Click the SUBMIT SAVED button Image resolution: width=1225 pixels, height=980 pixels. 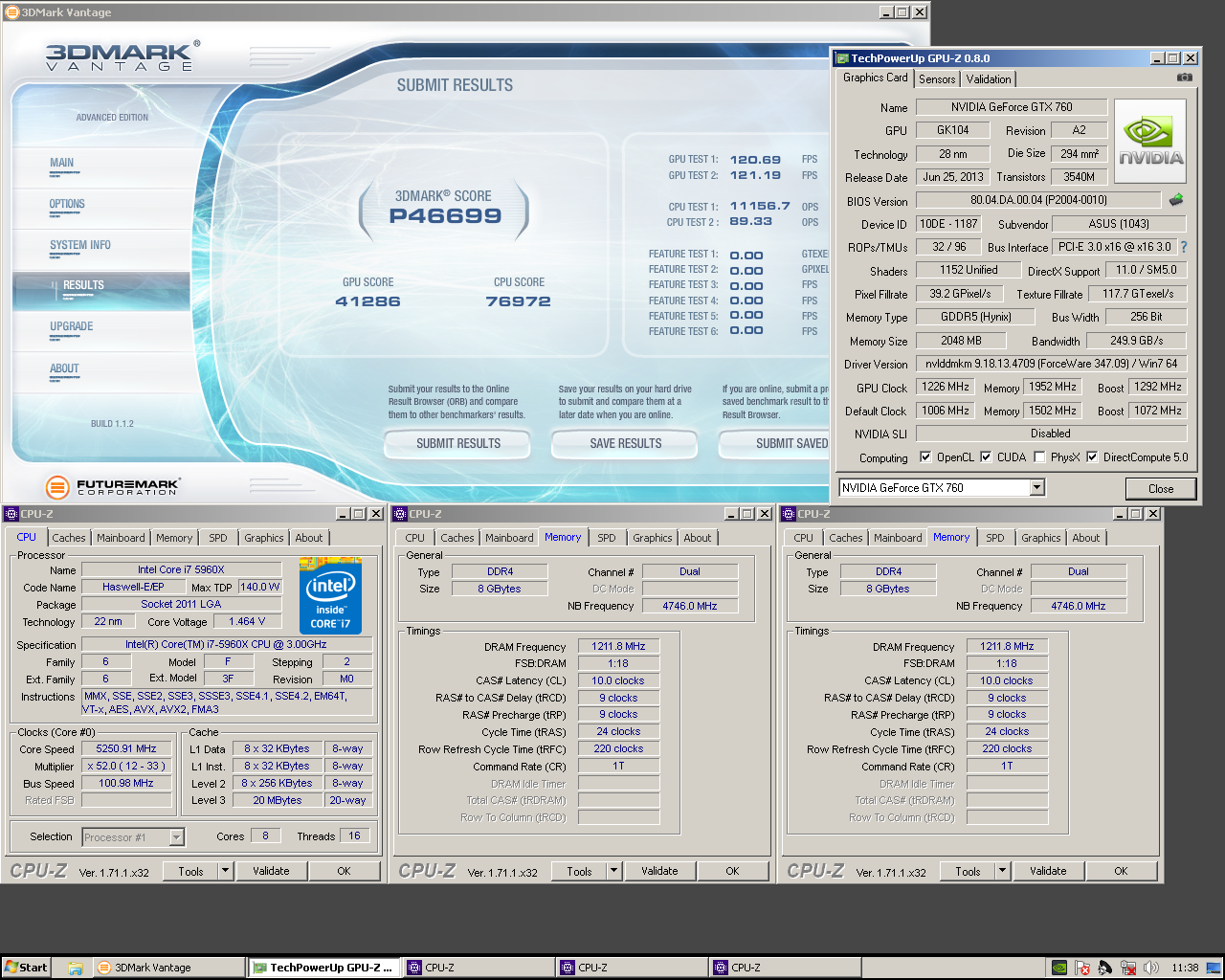pos(775,444)
